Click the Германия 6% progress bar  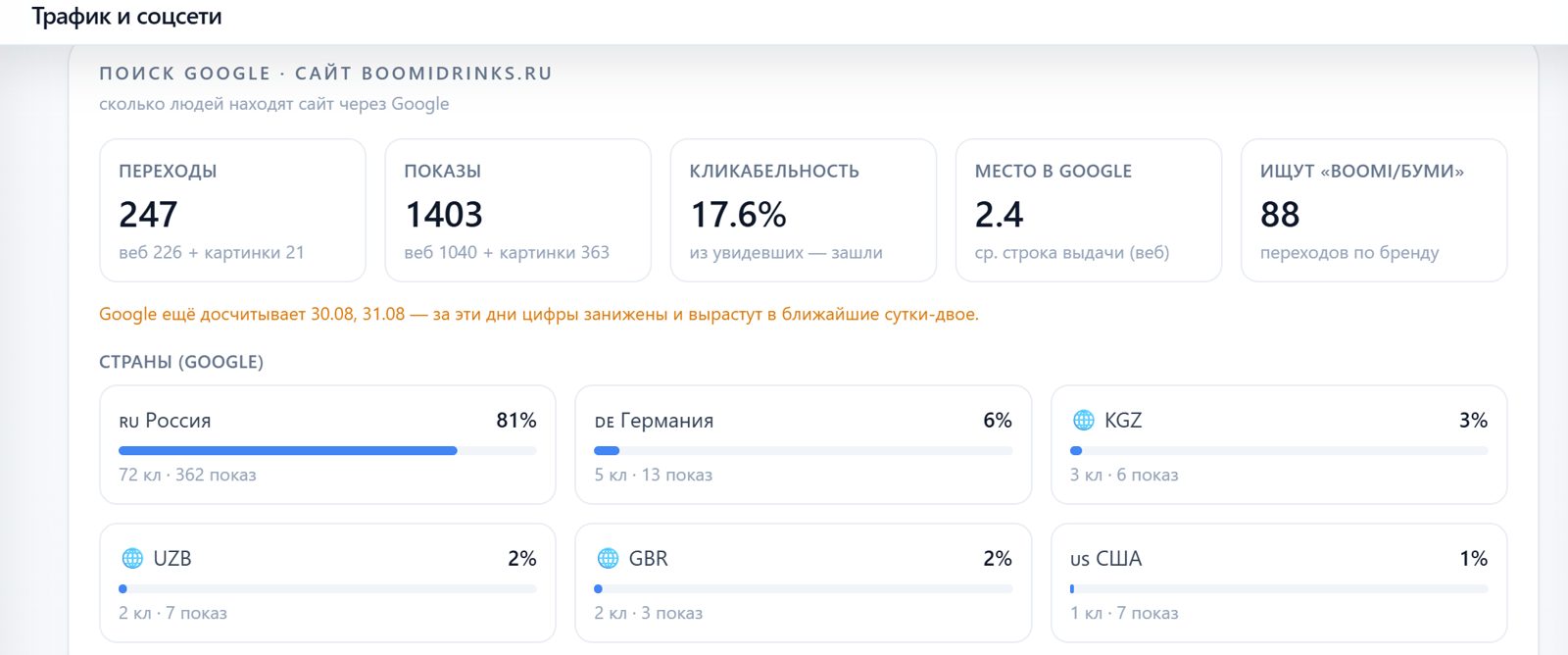(x=803, y=451)
